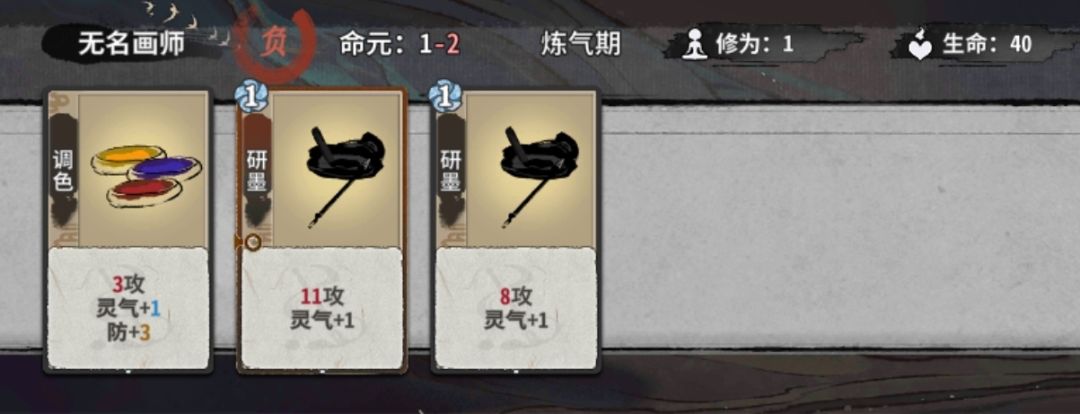The image size is (1080, 414).
Task: Click the small circle marker on the highlighted card's edge
Action: pos(253,242)
